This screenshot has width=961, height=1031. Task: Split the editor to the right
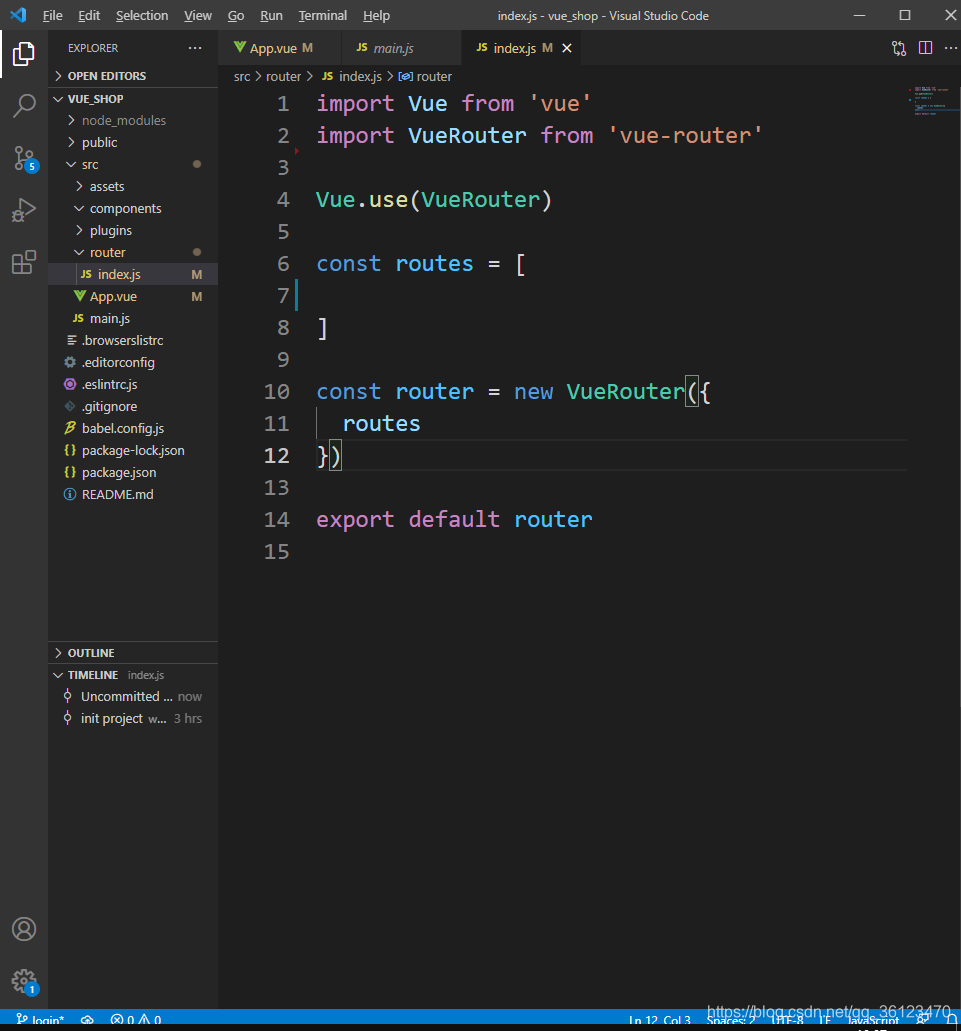point(925,48)
